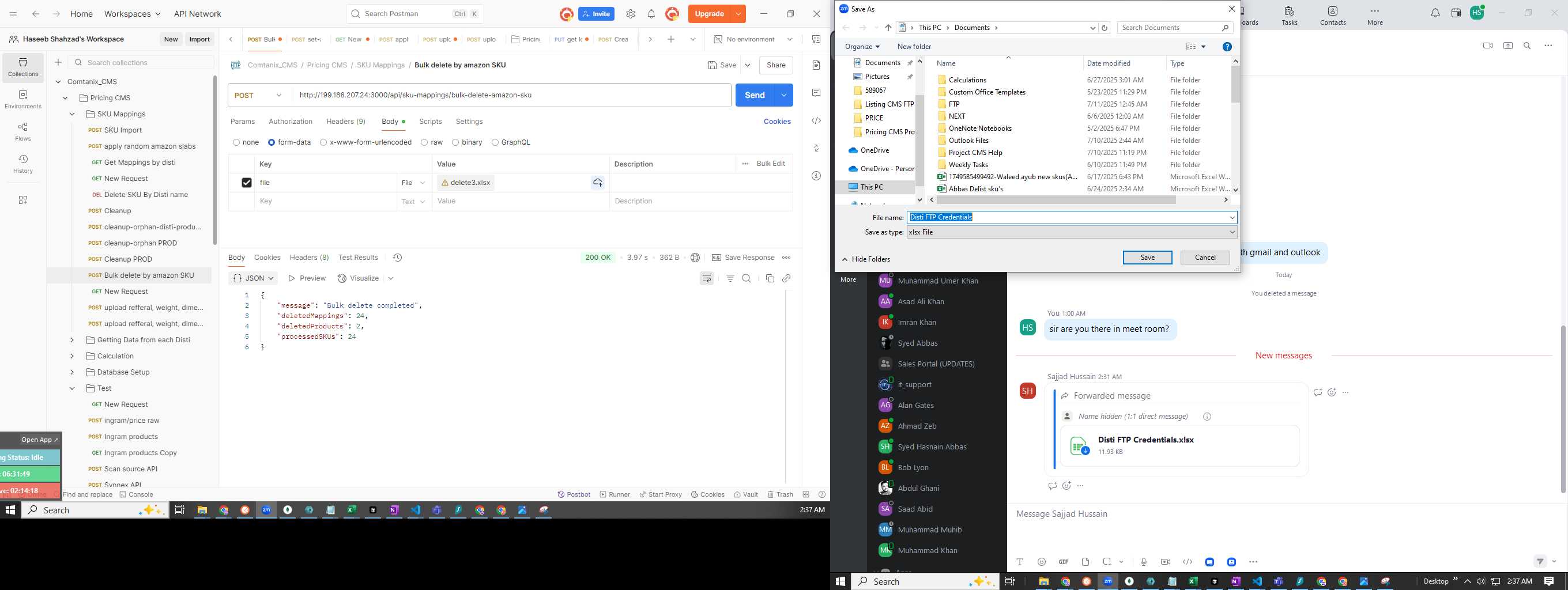Screen dimensions: 1568x590
Task: Open the Postman hamburger menu
Action: [x=13, y=14]
